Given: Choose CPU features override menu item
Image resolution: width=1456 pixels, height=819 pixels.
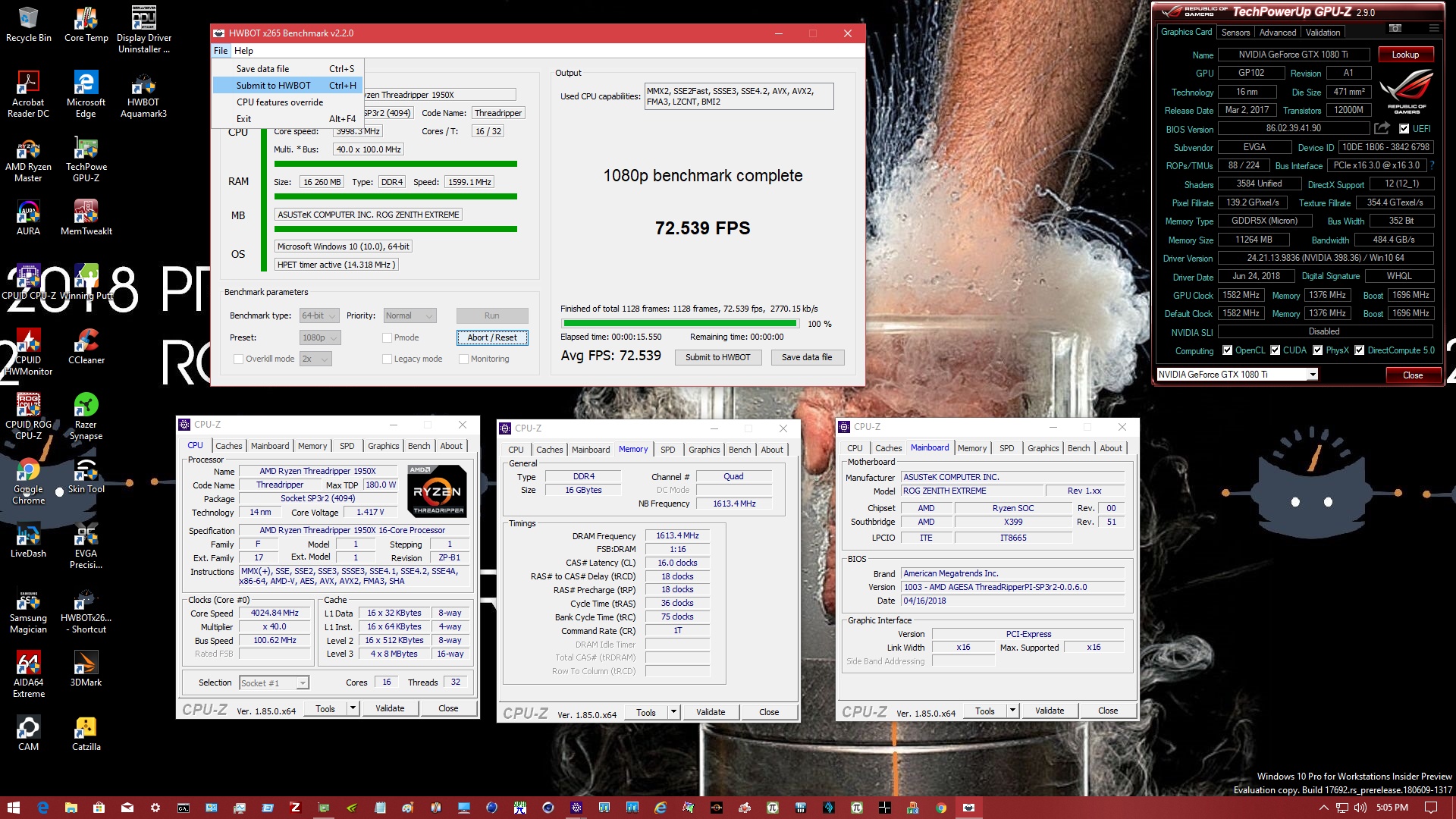Looking at the screenshot, I should pyautogui.click(x=287, y=102).
